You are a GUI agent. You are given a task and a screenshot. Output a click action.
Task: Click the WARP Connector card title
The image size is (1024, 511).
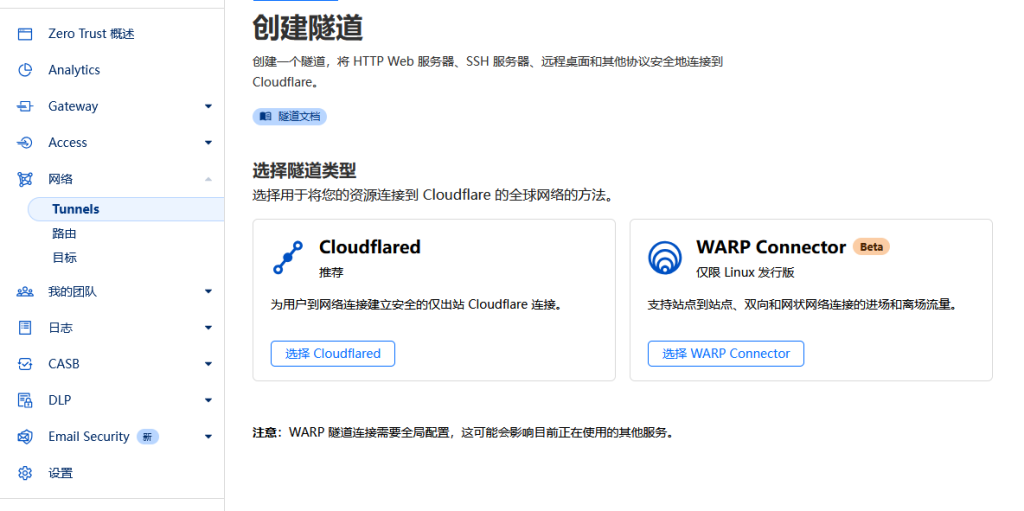(771, 247)
